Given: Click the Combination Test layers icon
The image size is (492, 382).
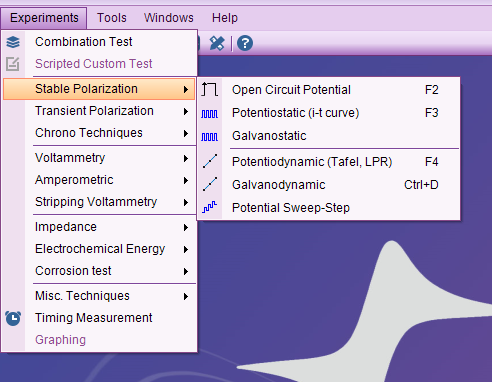Looking at the screenshot, I should click(x=13, y=42).
